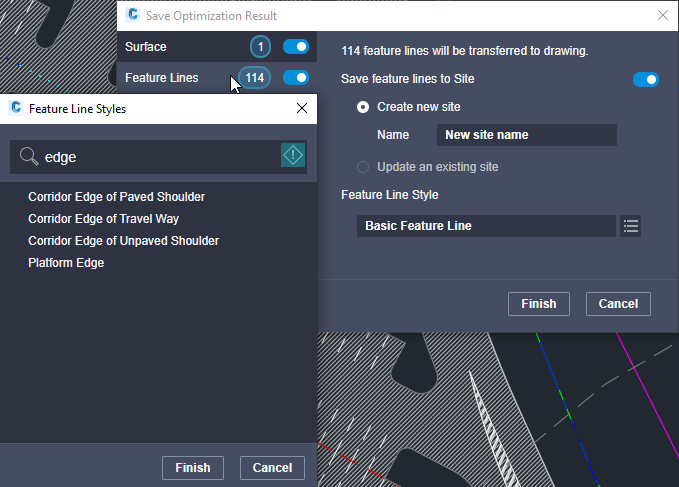This screenshot has width=679, height=487.
Task: Click the Feature Lines count badge showing 114
Action: click(255, 78)
